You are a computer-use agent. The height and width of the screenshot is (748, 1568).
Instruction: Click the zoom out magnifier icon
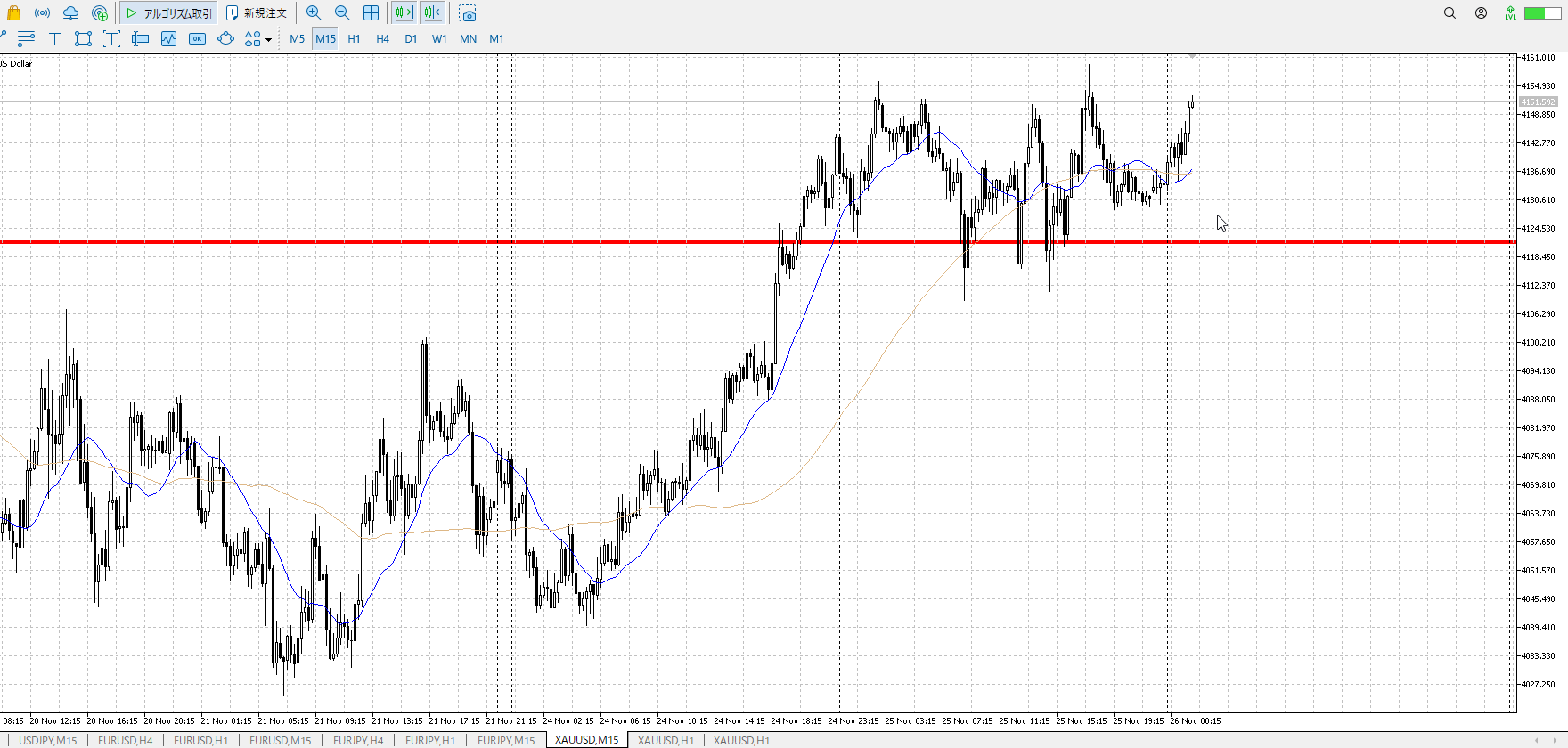(x=342, y=13)
